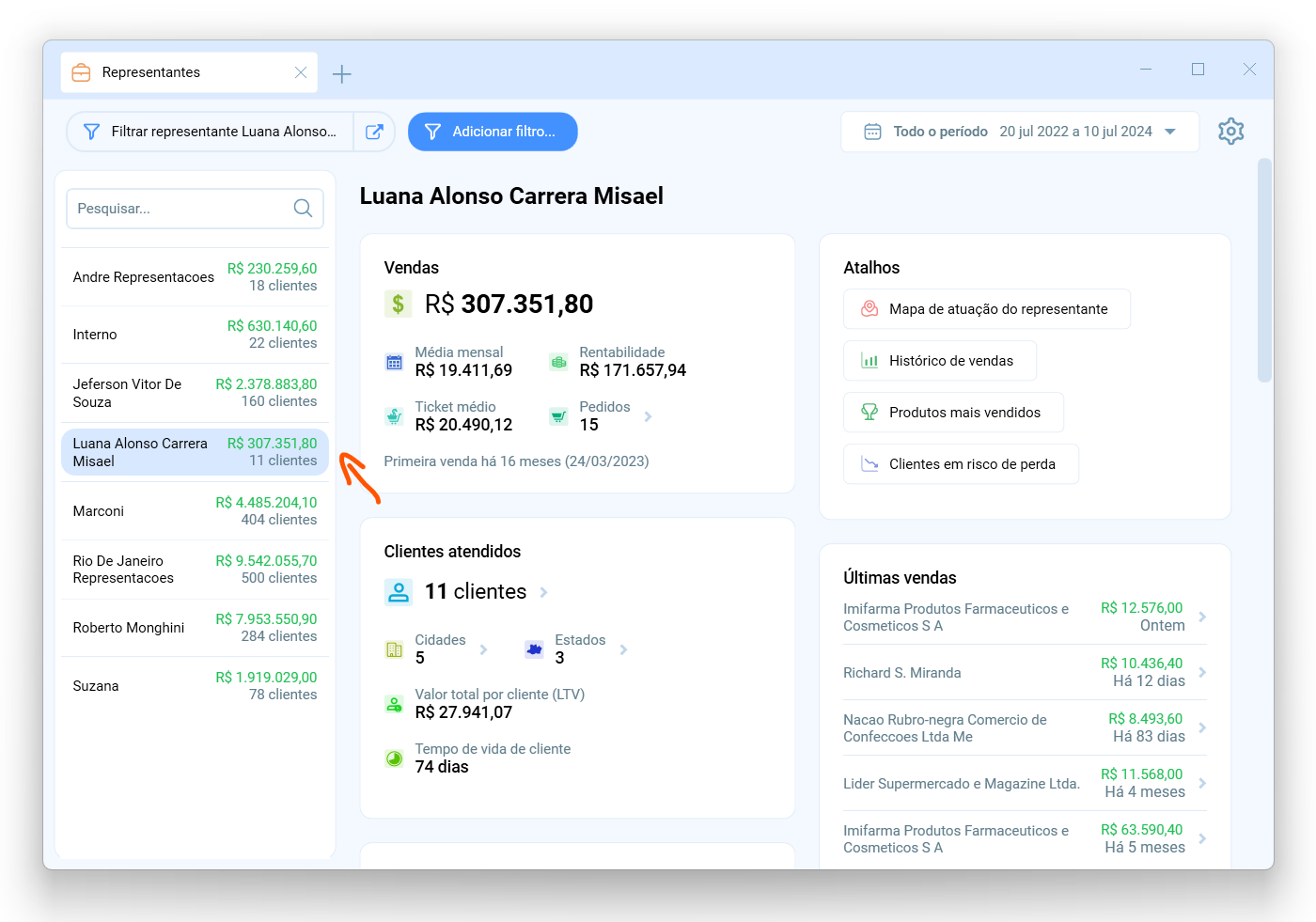Click the Todo o período date range
This screenshot has width=1316, height=922.
coord(1020,132)
